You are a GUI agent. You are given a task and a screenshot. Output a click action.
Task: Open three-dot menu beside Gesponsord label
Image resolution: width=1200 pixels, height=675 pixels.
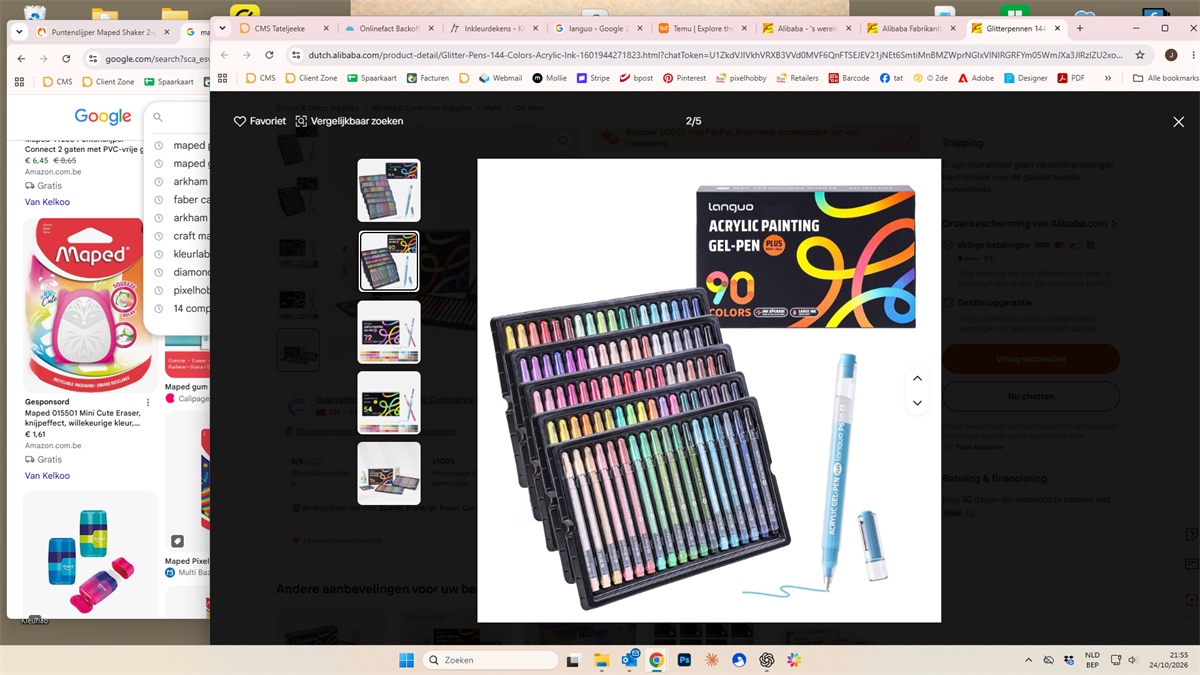tap(148, 403)
